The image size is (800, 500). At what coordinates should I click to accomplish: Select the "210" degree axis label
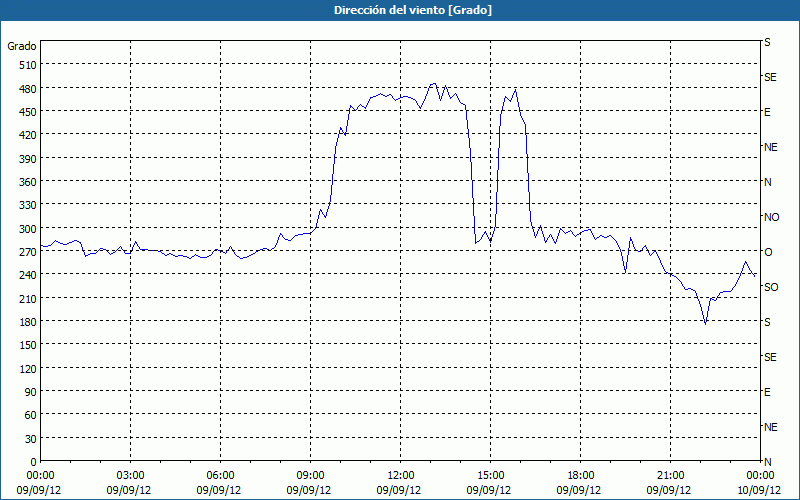[x=28, y=298]
